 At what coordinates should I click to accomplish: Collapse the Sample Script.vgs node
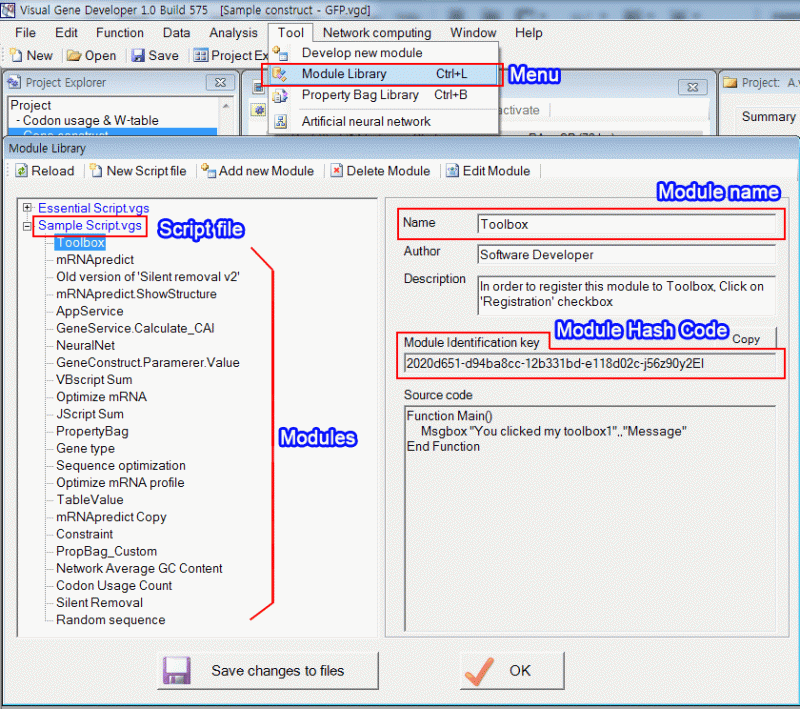click(x=28, y=226)
